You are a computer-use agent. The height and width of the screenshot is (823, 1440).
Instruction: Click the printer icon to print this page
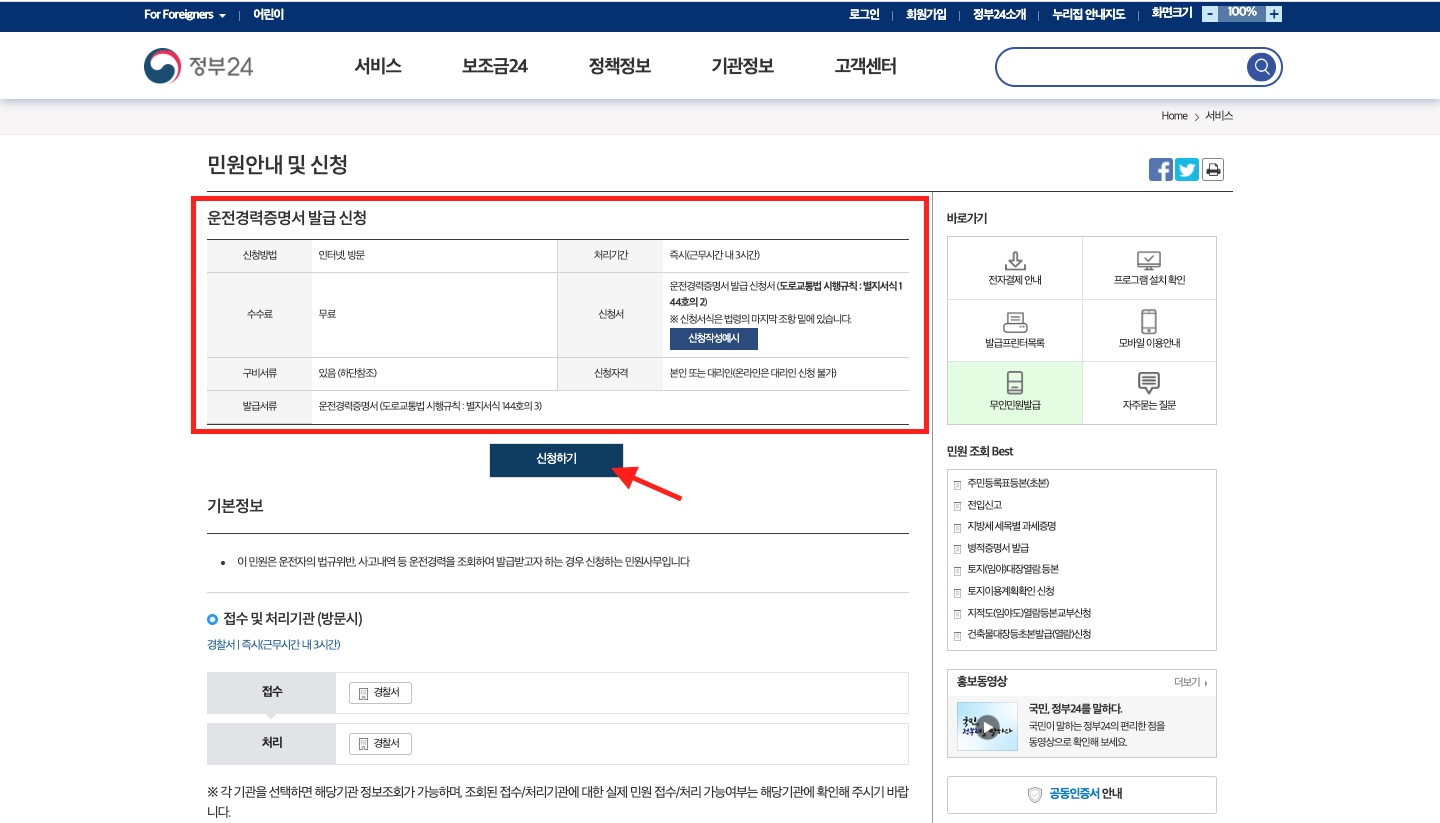tap(1212, 169)
